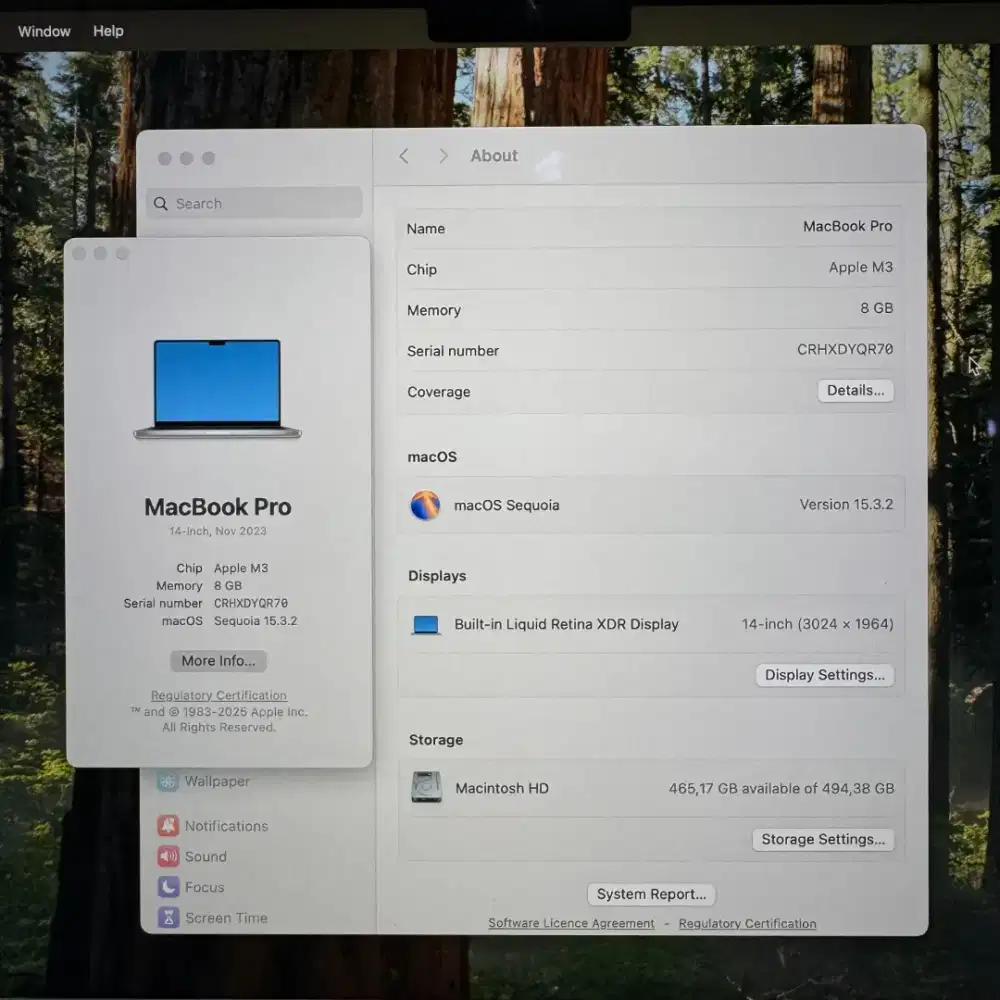Open the Software Licence Agreement link

pos(570,923)
